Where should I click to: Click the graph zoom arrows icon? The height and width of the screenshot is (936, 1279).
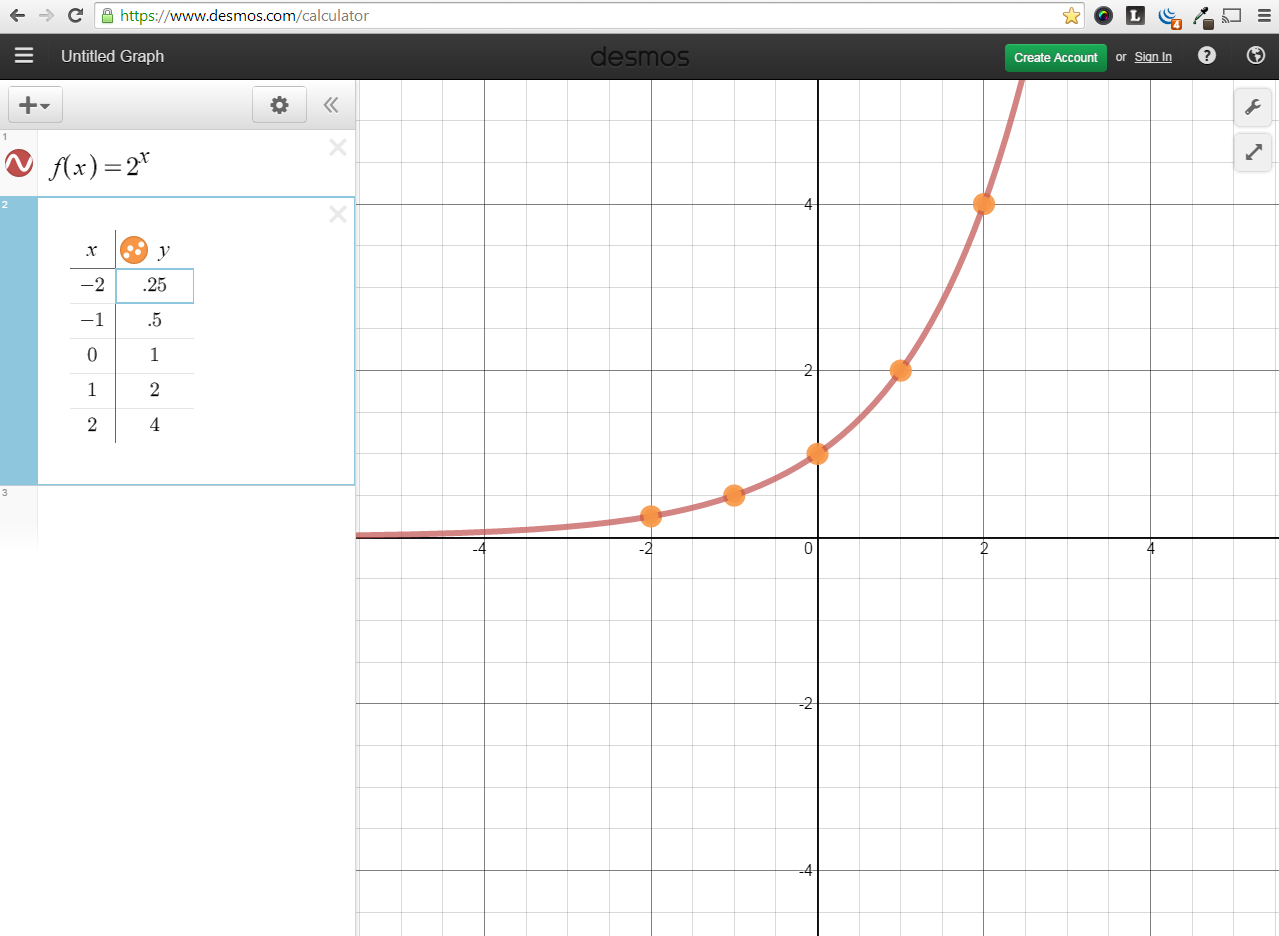[1252, 153]
